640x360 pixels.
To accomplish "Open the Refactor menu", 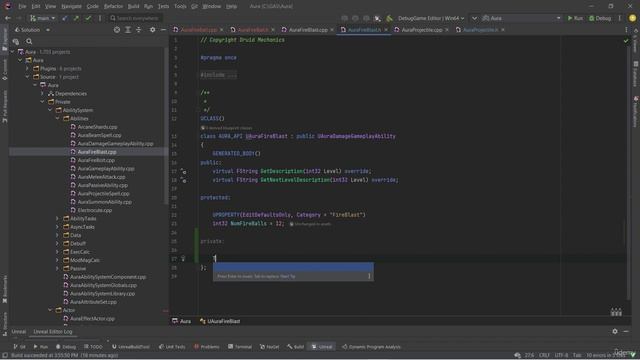I will point(113,7).
